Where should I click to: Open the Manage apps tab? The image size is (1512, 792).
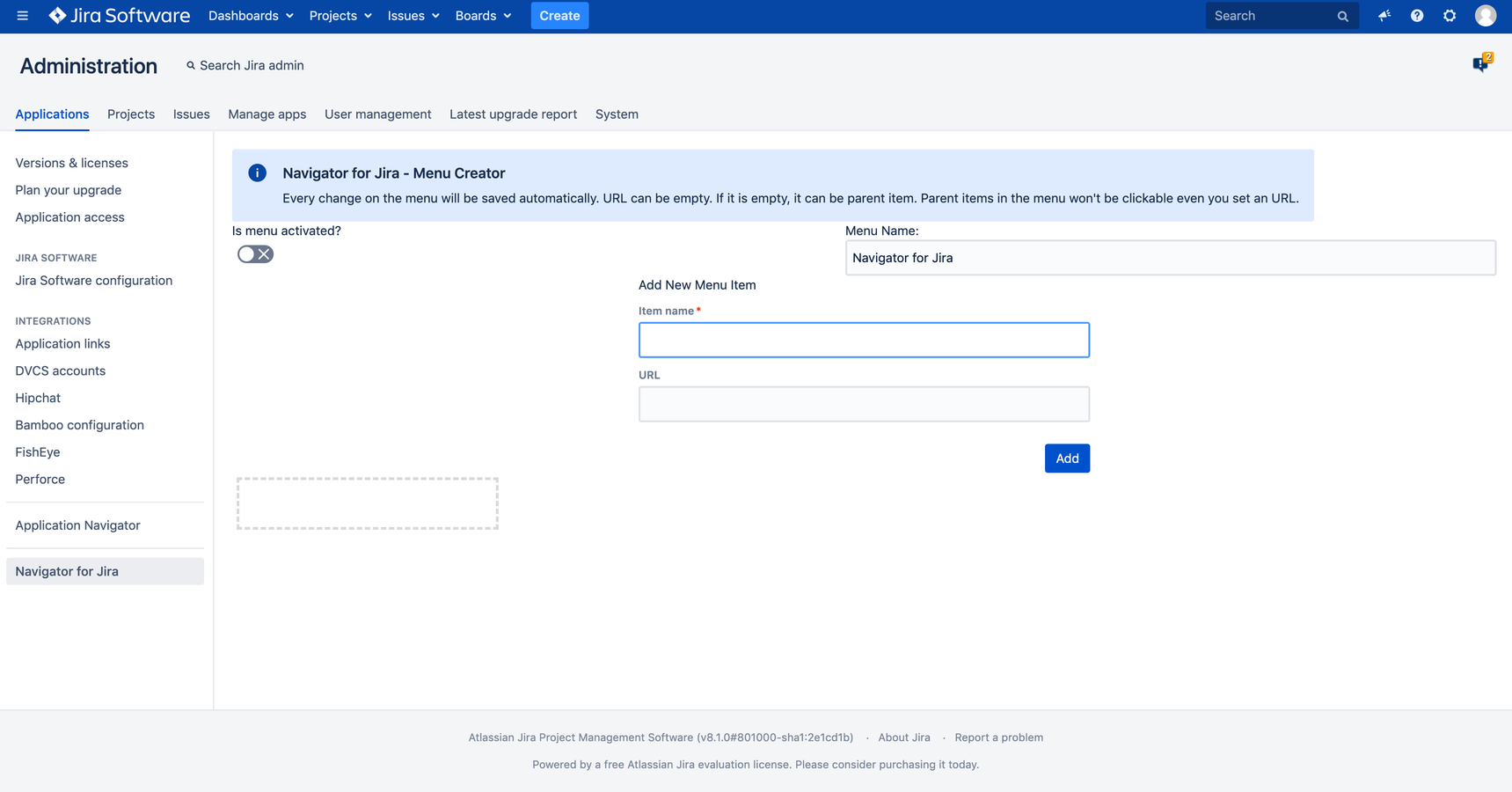(267, 114)
